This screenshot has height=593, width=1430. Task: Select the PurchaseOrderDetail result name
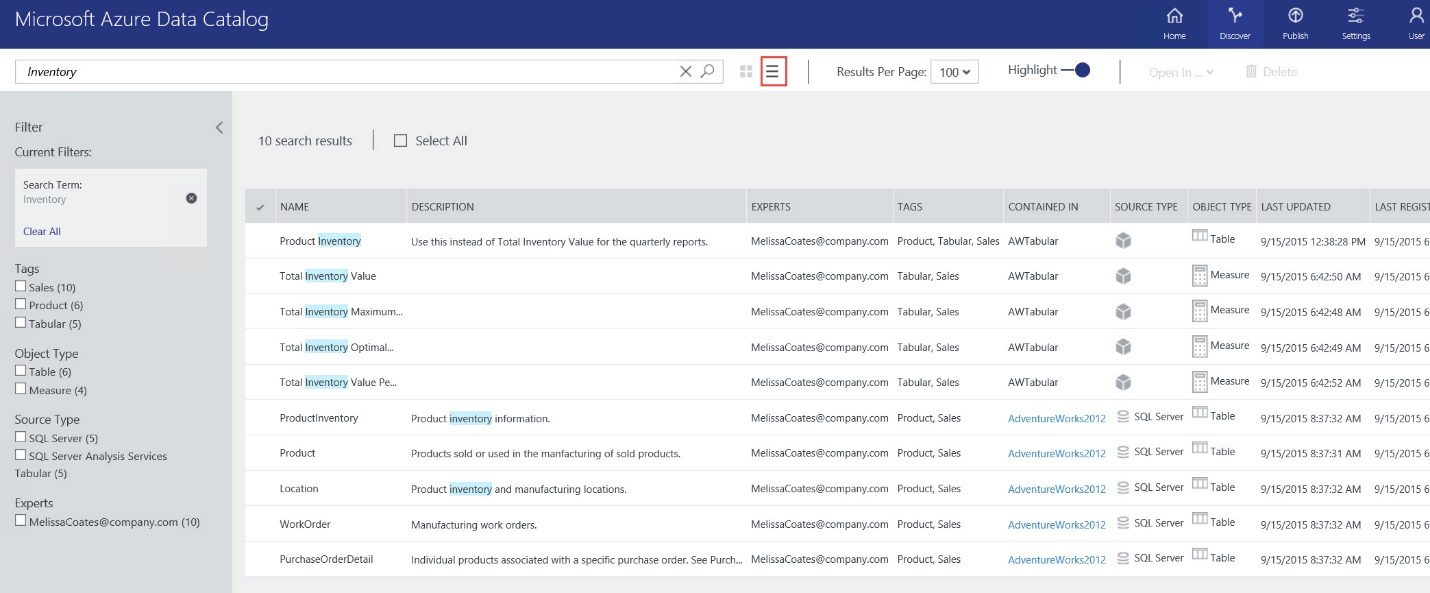(326, 559)
